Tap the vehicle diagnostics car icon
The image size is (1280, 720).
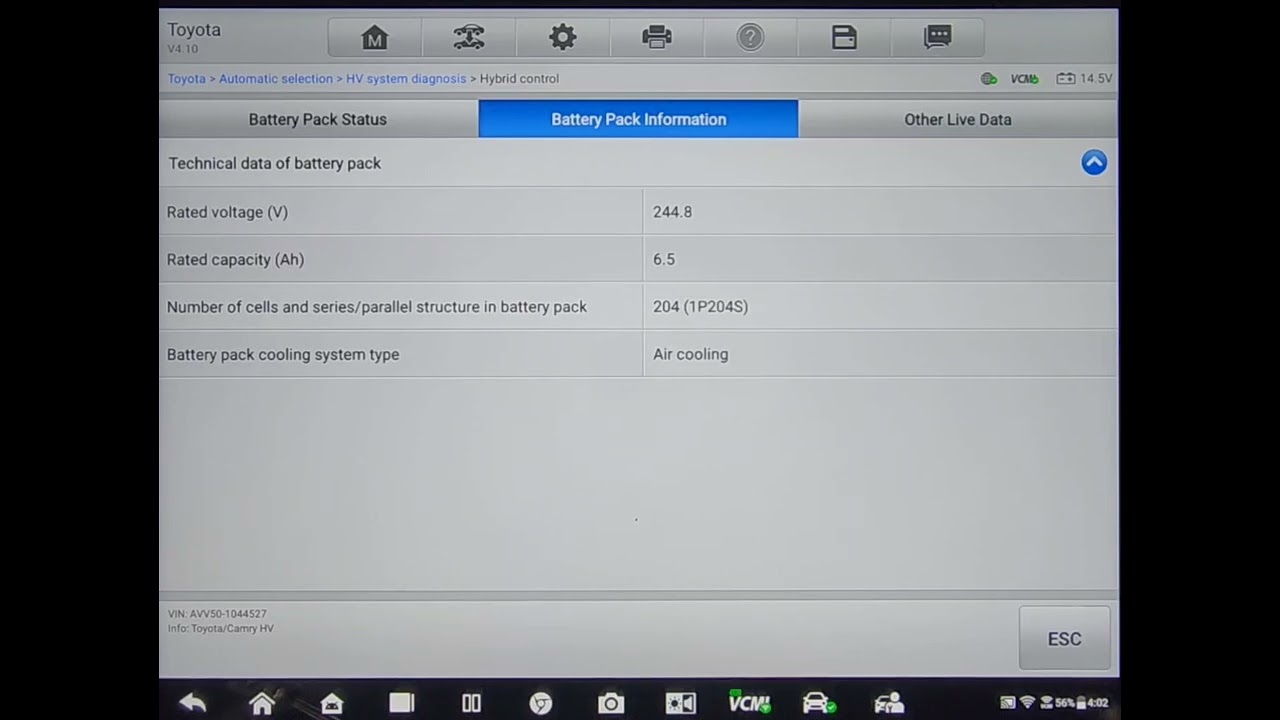coord(819,703)
